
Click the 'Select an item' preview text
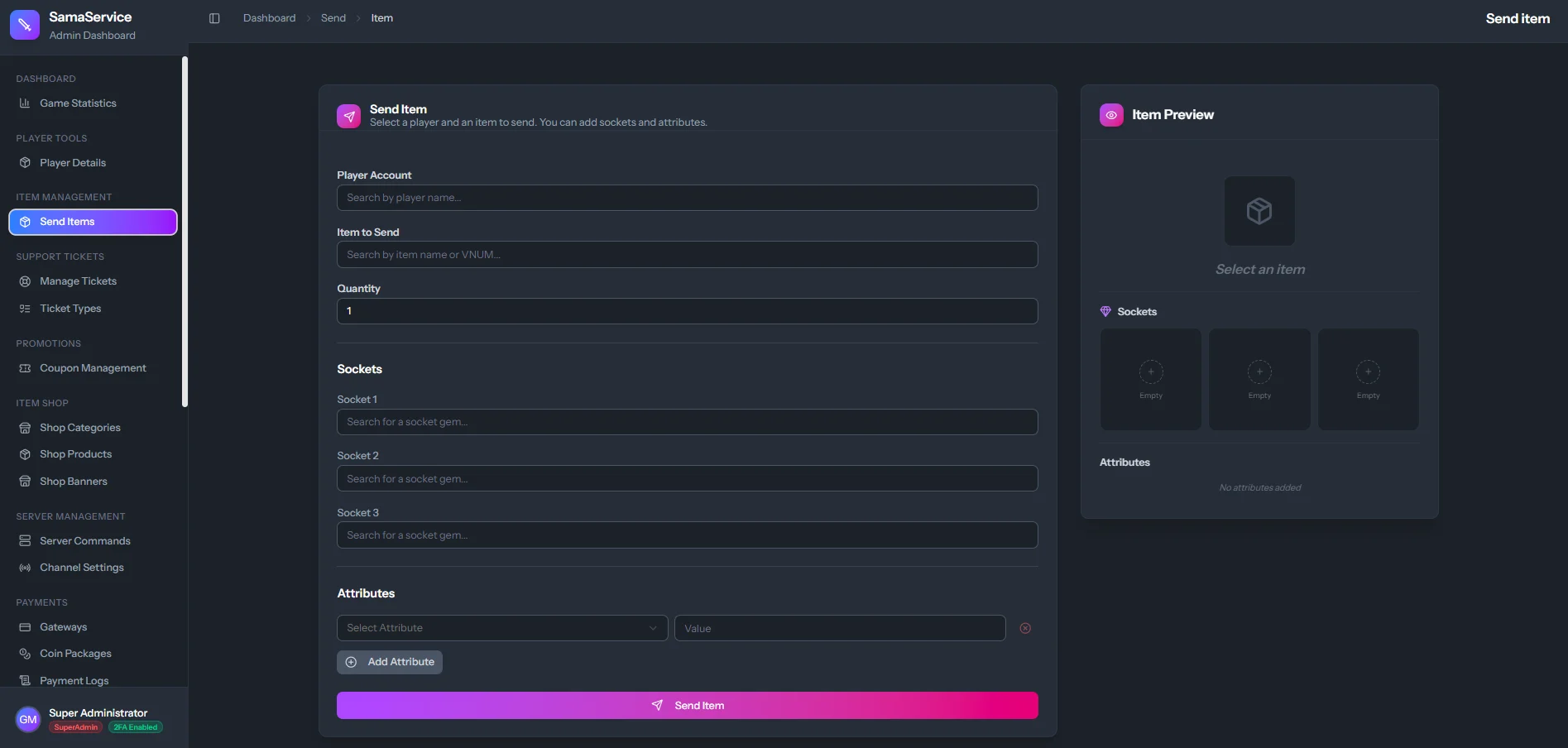click(x=1260, y=270)
